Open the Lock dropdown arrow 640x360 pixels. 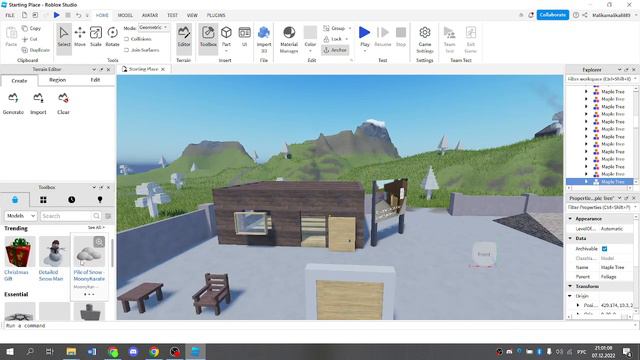pos(347,39)
